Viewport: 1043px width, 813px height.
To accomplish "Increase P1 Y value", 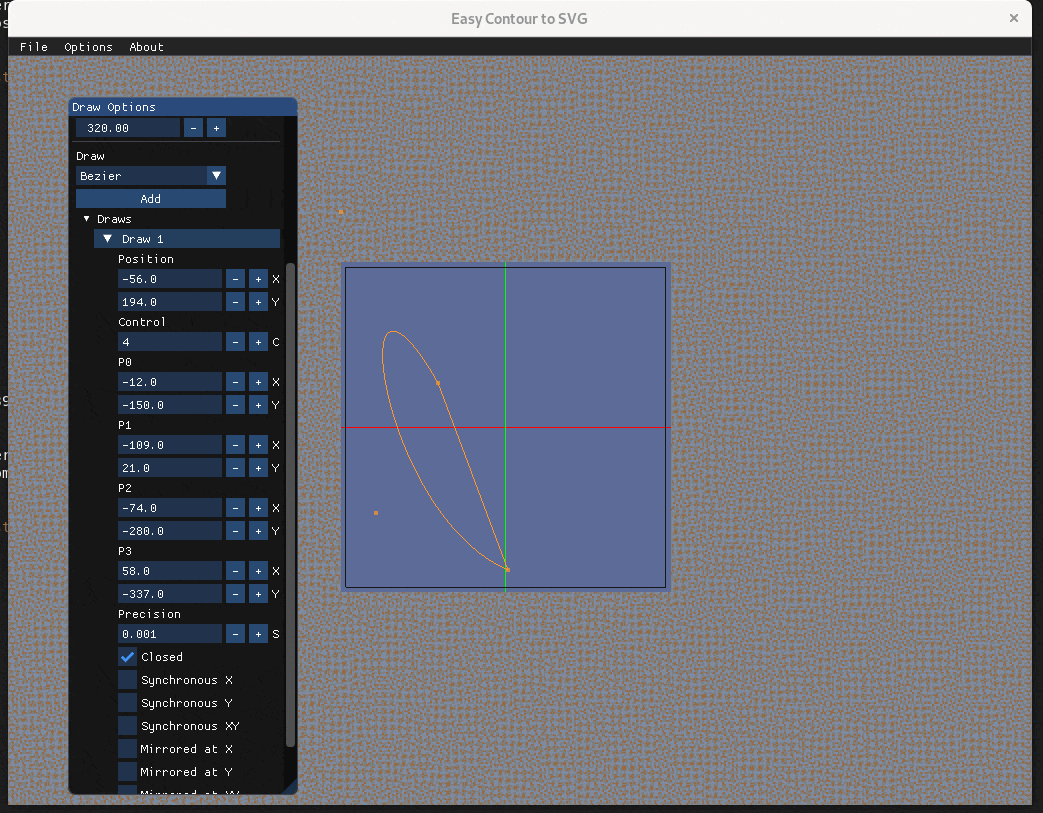I will click(258, 468).
